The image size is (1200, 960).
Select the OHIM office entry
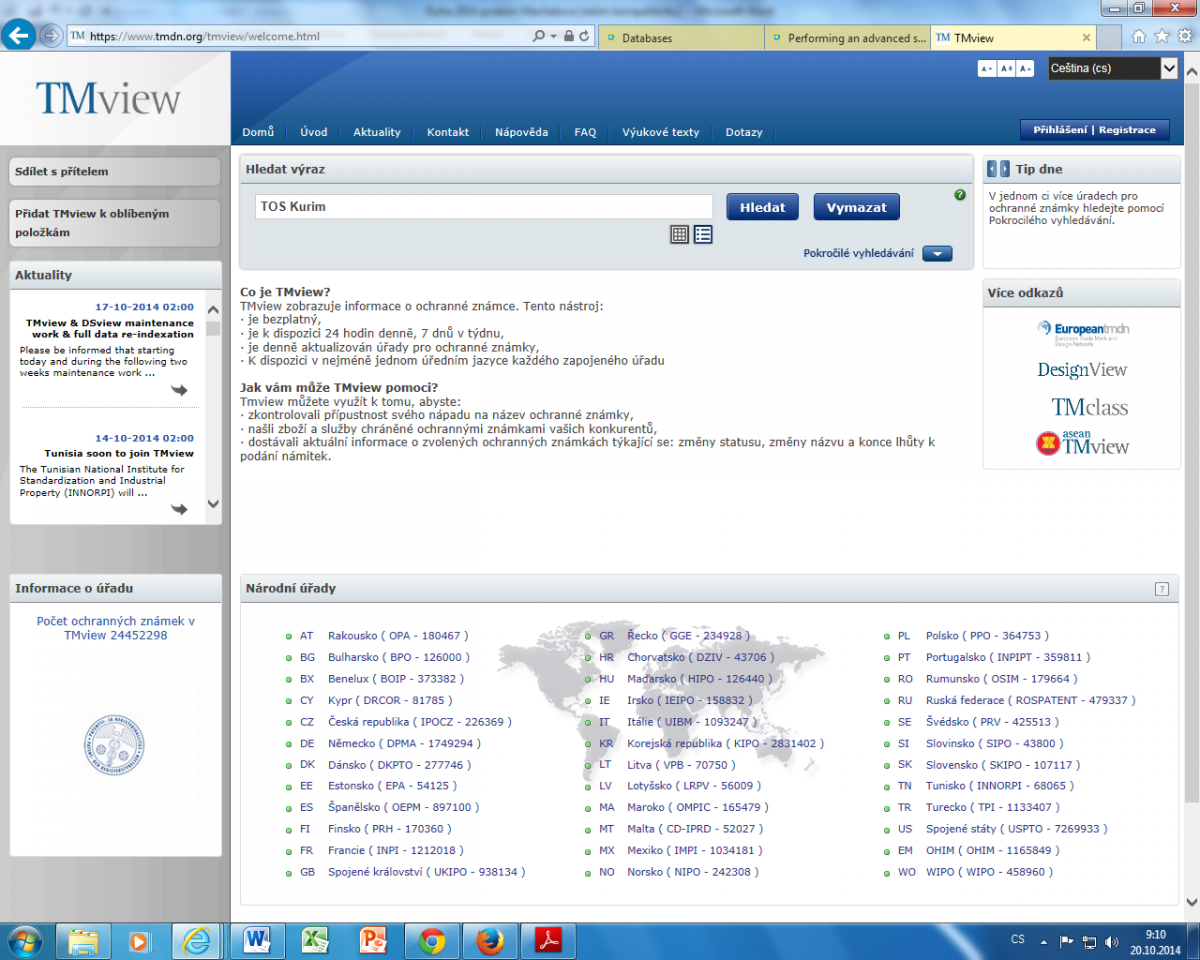point(968,850)
